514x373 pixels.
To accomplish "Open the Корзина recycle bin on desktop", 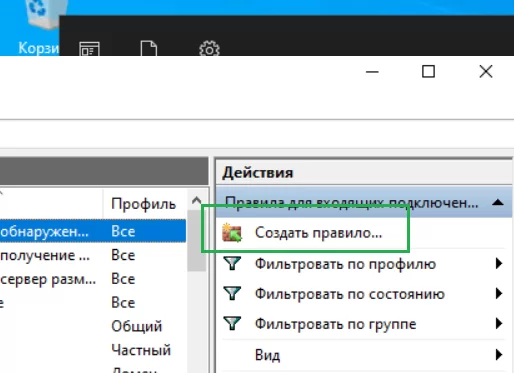I will click(x=43, y=27).
